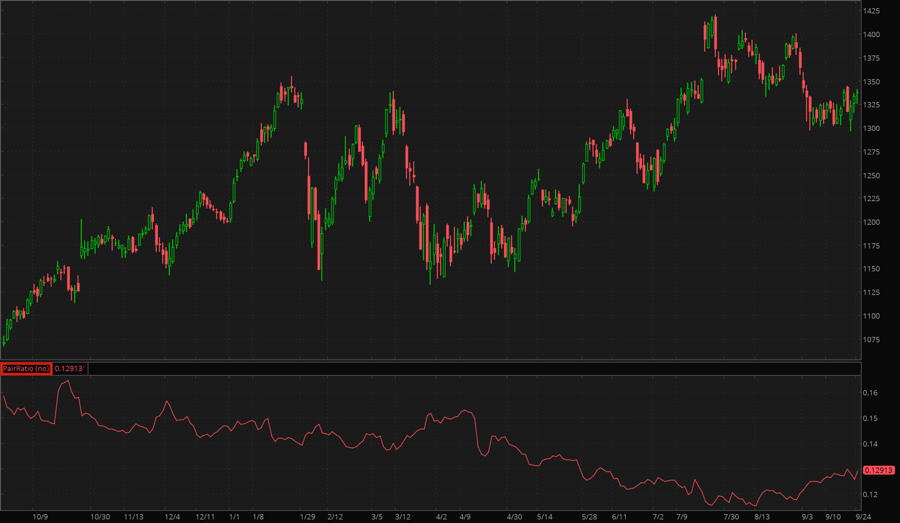Select the 6/11 date marker
Viewport: 900px width, 523px height.
618,516
